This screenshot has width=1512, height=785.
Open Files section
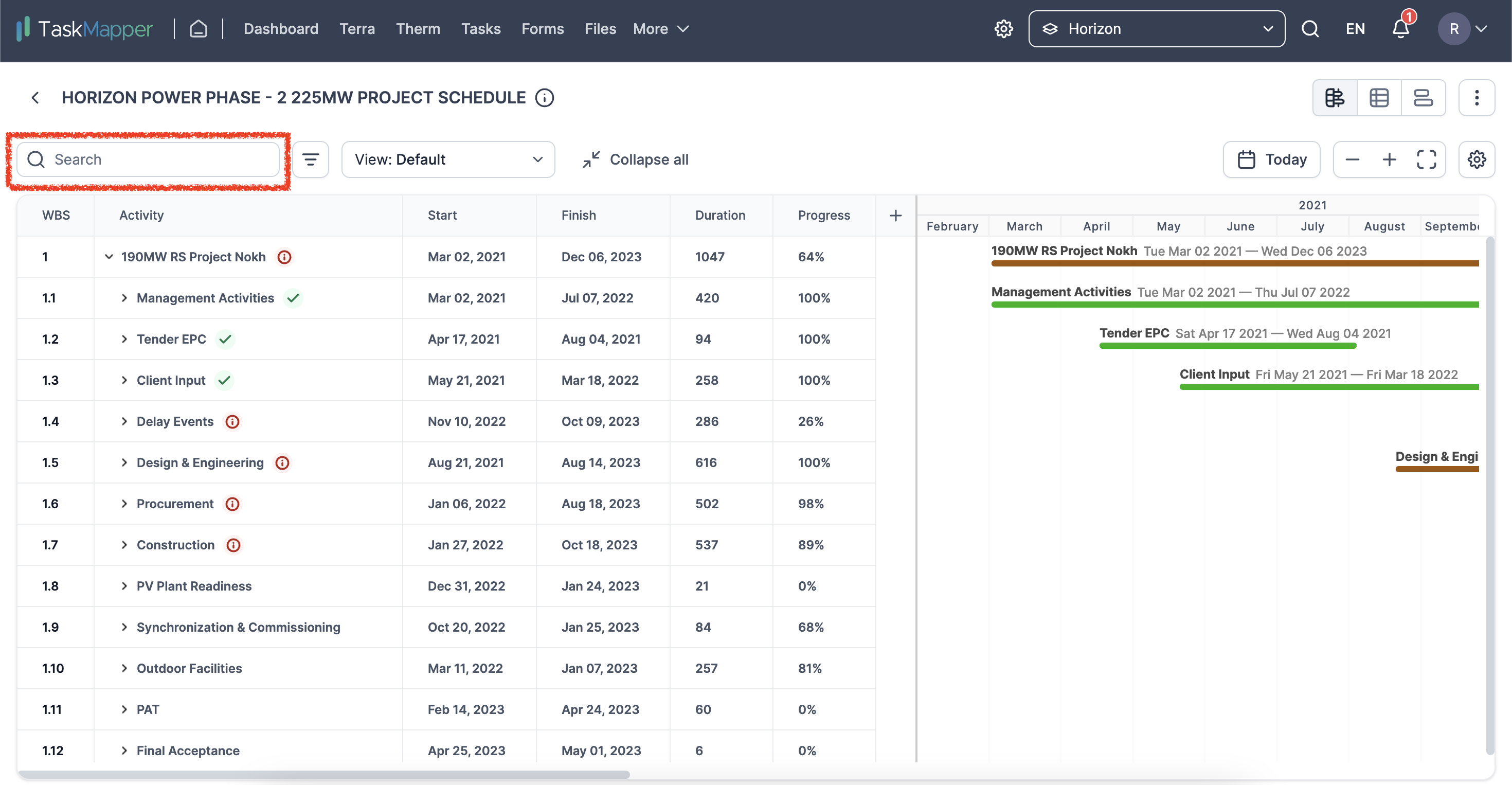coord(600,29)
